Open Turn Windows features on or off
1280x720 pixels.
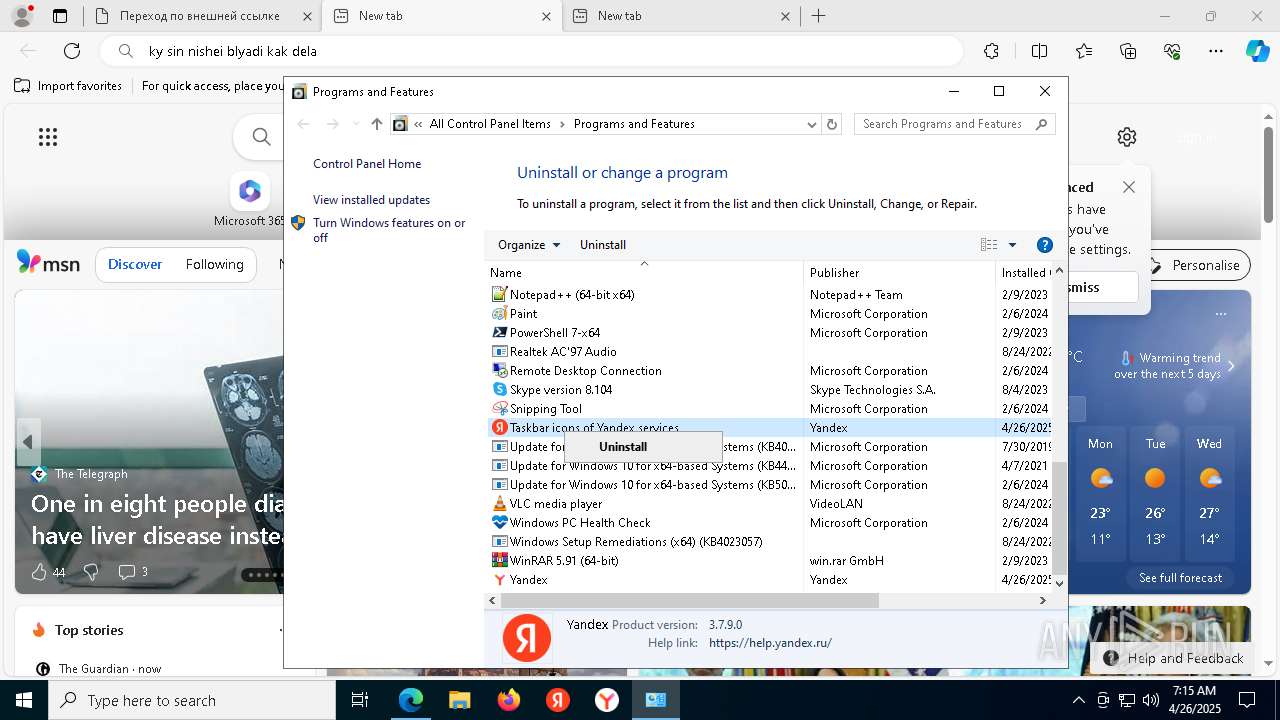coord(389,230)
